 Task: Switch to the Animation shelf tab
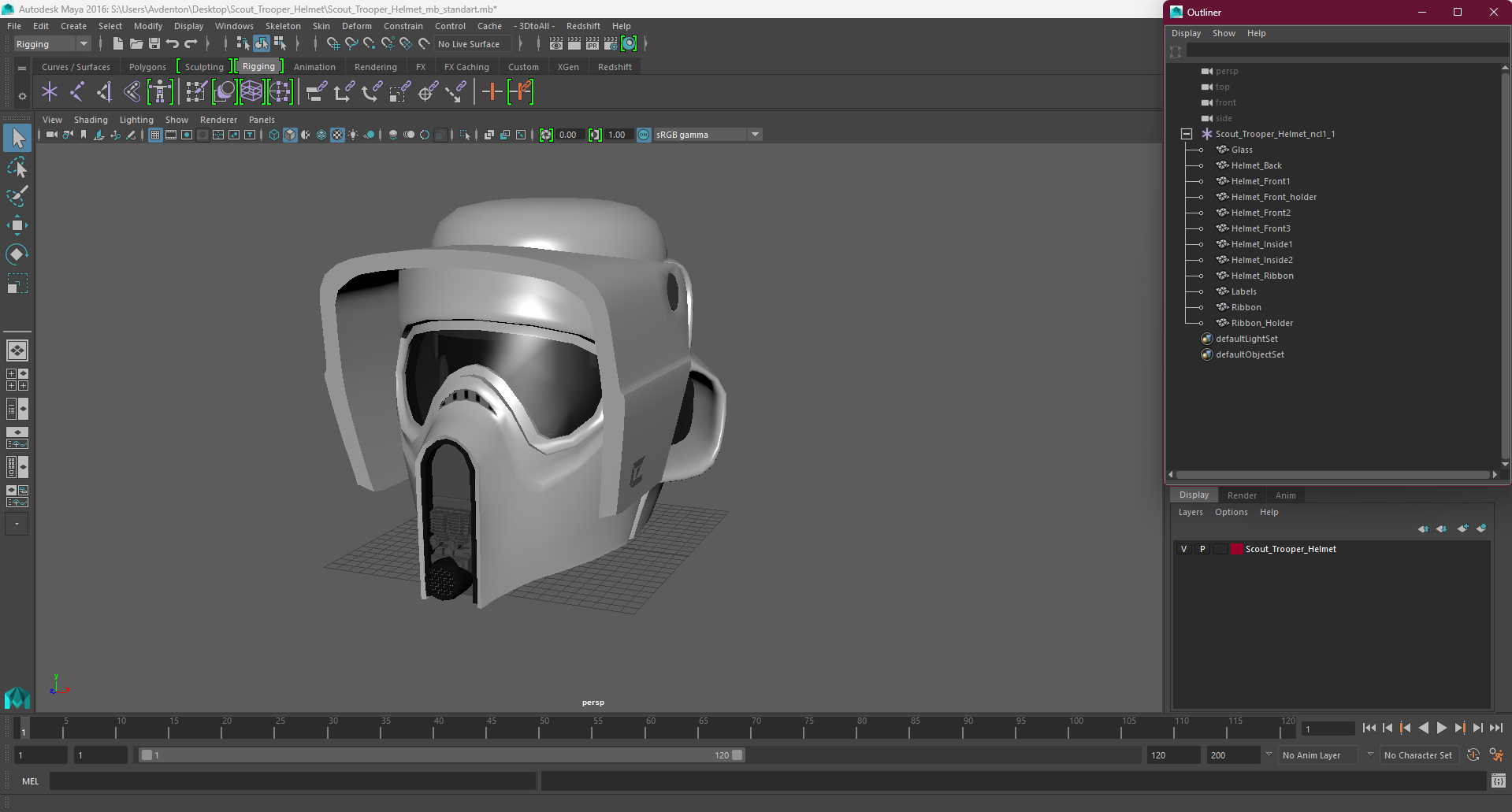point(314,67)
